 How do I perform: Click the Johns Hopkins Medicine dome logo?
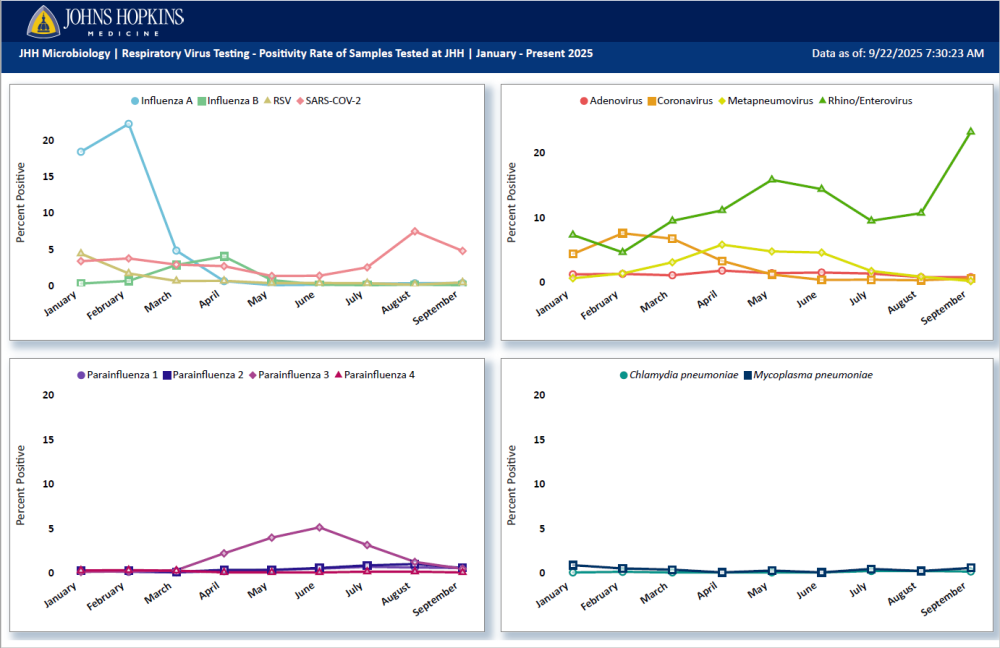click(43, 21)
